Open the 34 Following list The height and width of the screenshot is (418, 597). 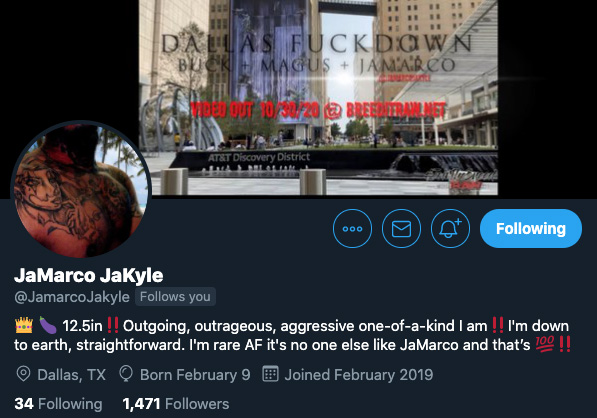[58, 404]
